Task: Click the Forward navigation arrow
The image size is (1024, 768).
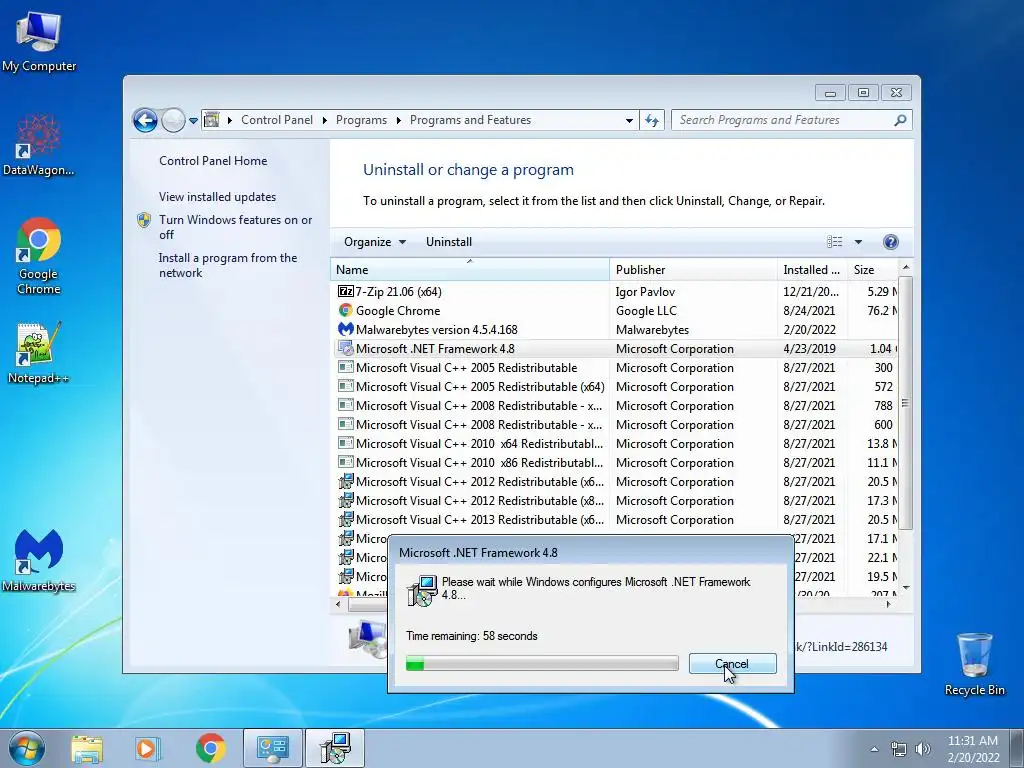Action: point(173,120)
